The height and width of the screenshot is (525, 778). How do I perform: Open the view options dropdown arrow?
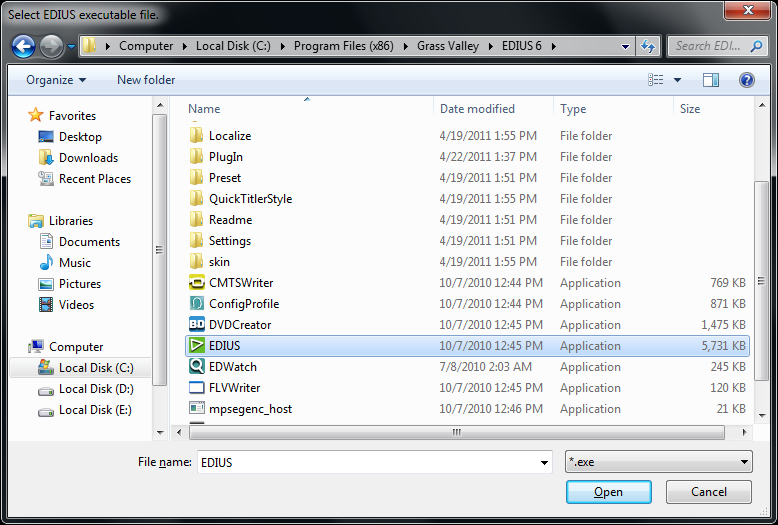[x=677, y=80]
